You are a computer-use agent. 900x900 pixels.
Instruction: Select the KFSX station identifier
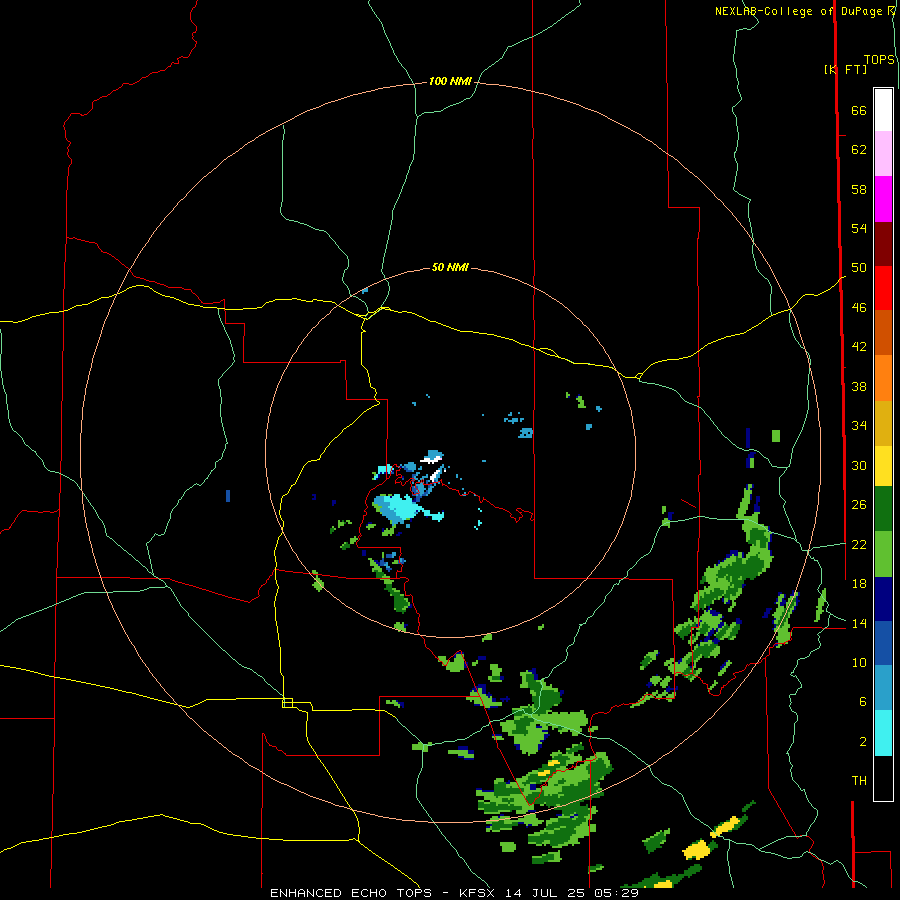tap(476, 893)
